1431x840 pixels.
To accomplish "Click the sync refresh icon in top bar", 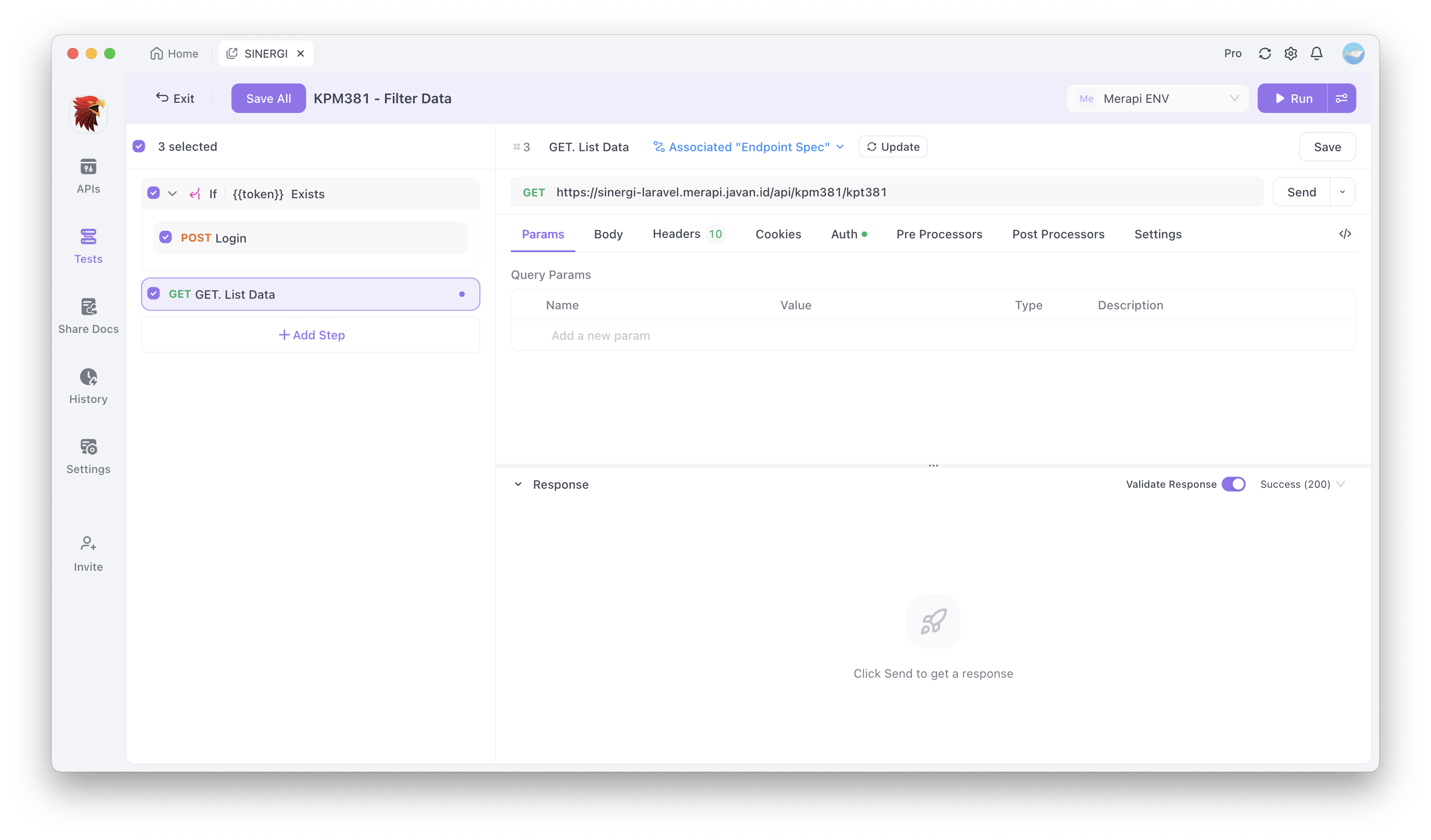I will pos(1265,53).
